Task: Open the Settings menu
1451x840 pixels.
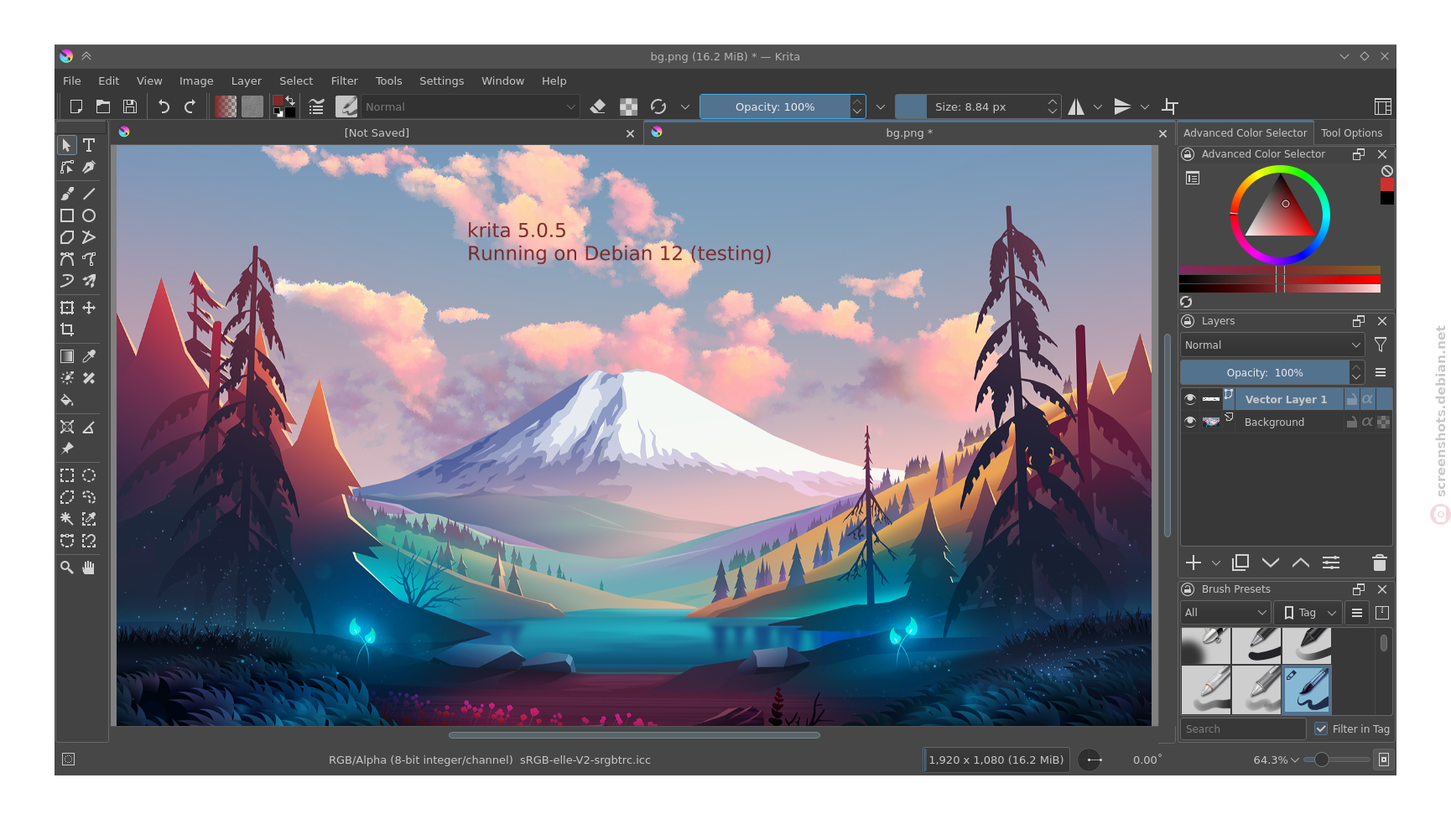Action: click(x=442, y=80)
